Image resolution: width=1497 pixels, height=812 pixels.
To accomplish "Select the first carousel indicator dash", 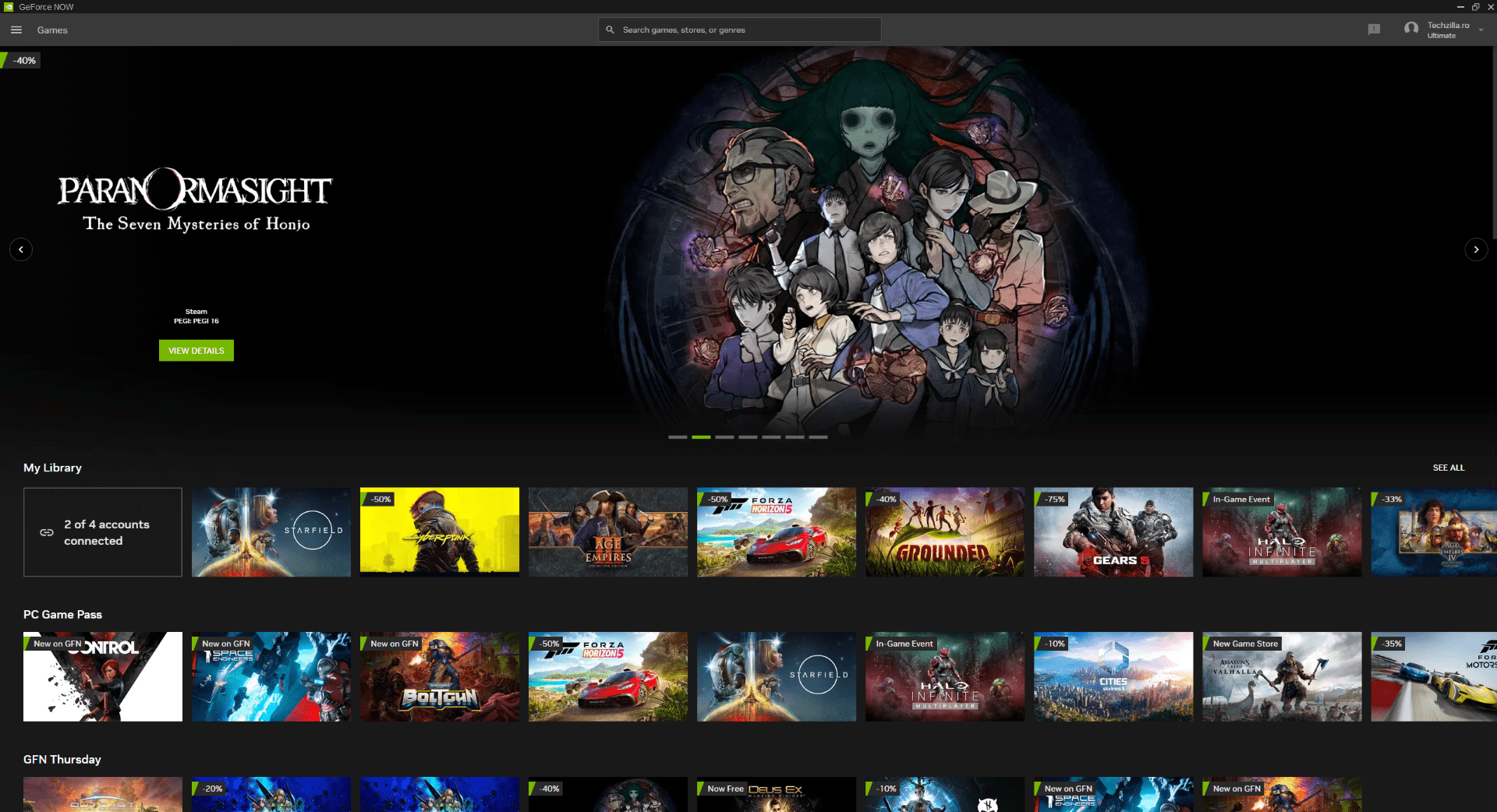I will tap(678, 437).
